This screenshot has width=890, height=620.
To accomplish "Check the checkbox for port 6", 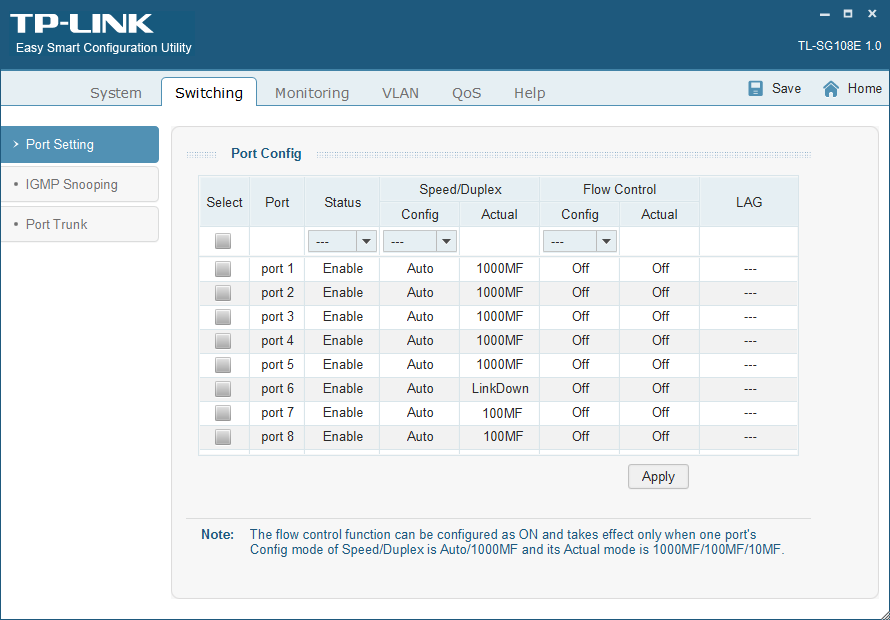I will (223, 388).
